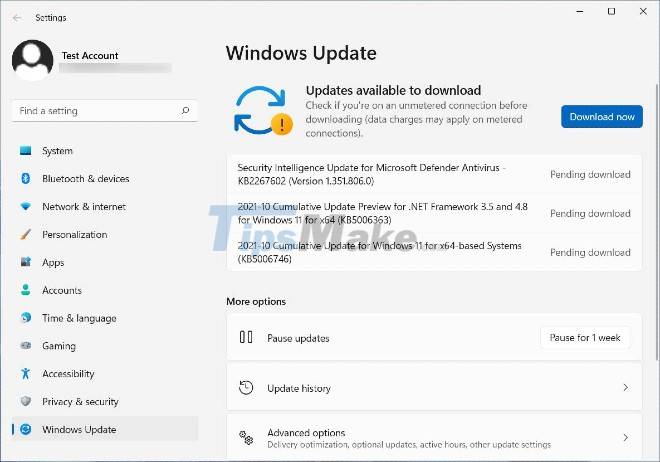Click the Personalization paintbrush icon
Screen dimensions: 660x462
(x=25, y=234)
